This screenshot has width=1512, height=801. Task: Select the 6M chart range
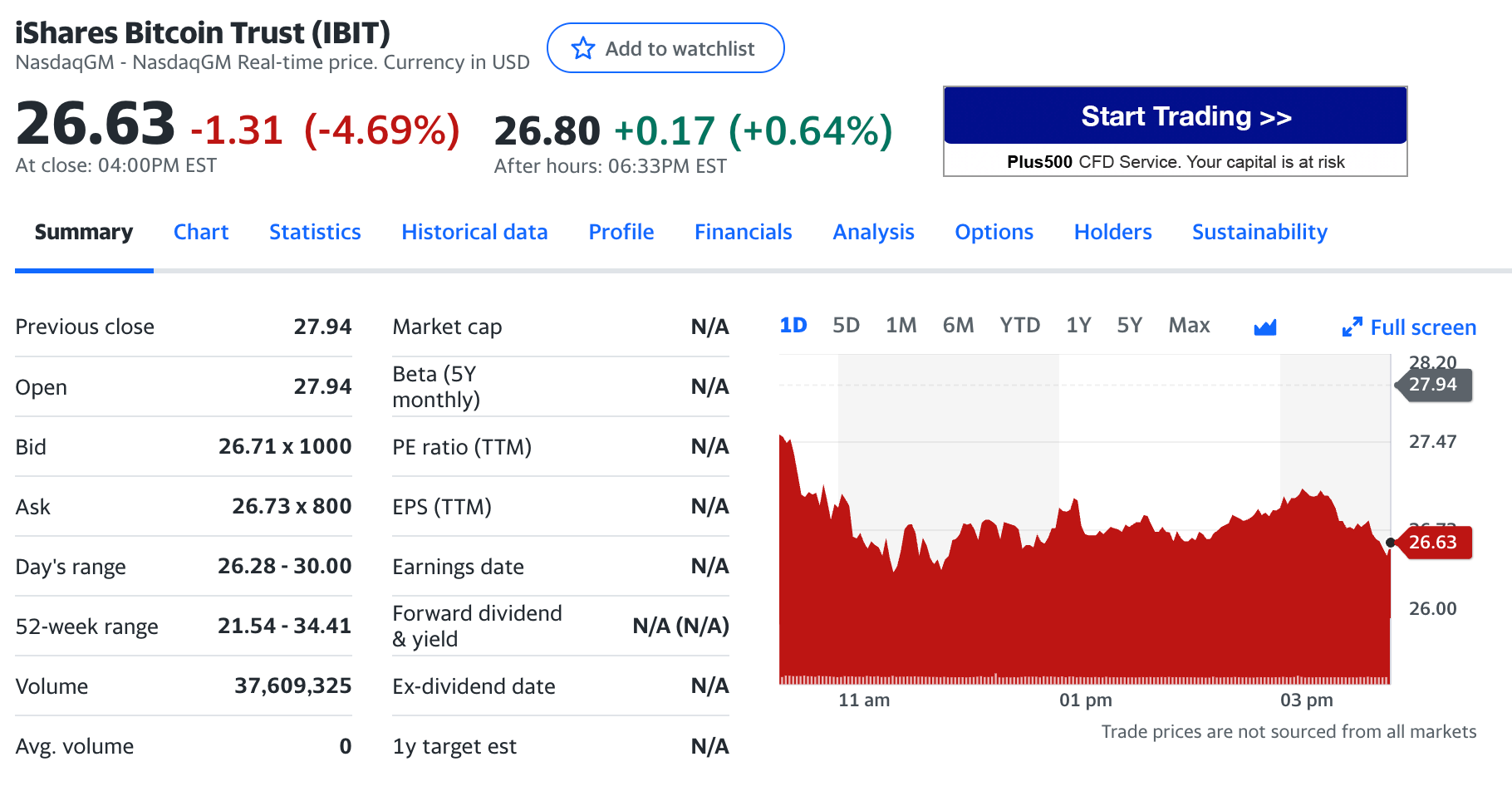click(x=958, y=325)
